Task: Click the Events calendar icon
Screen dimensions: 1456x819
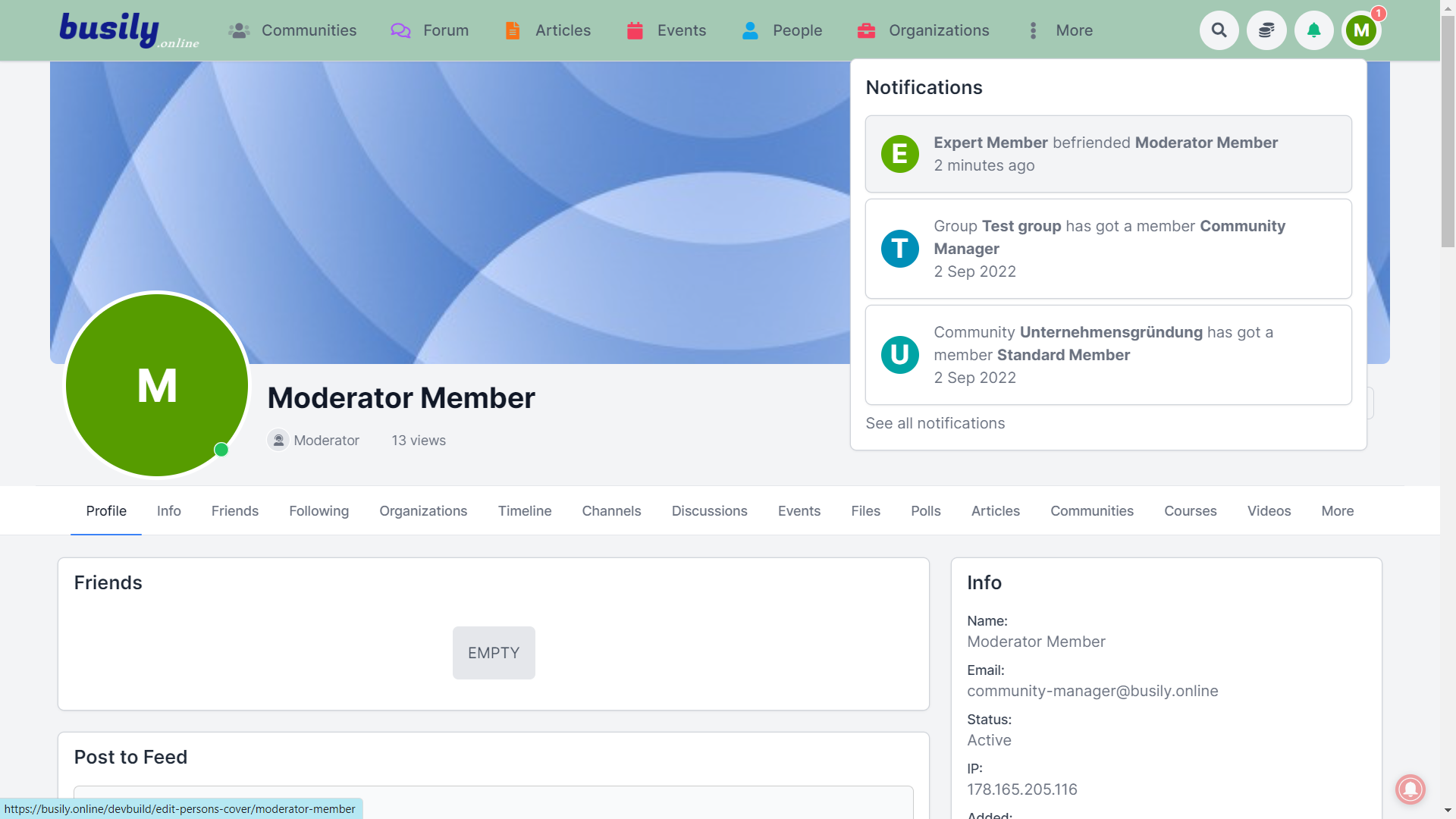Action: (635, 30)
